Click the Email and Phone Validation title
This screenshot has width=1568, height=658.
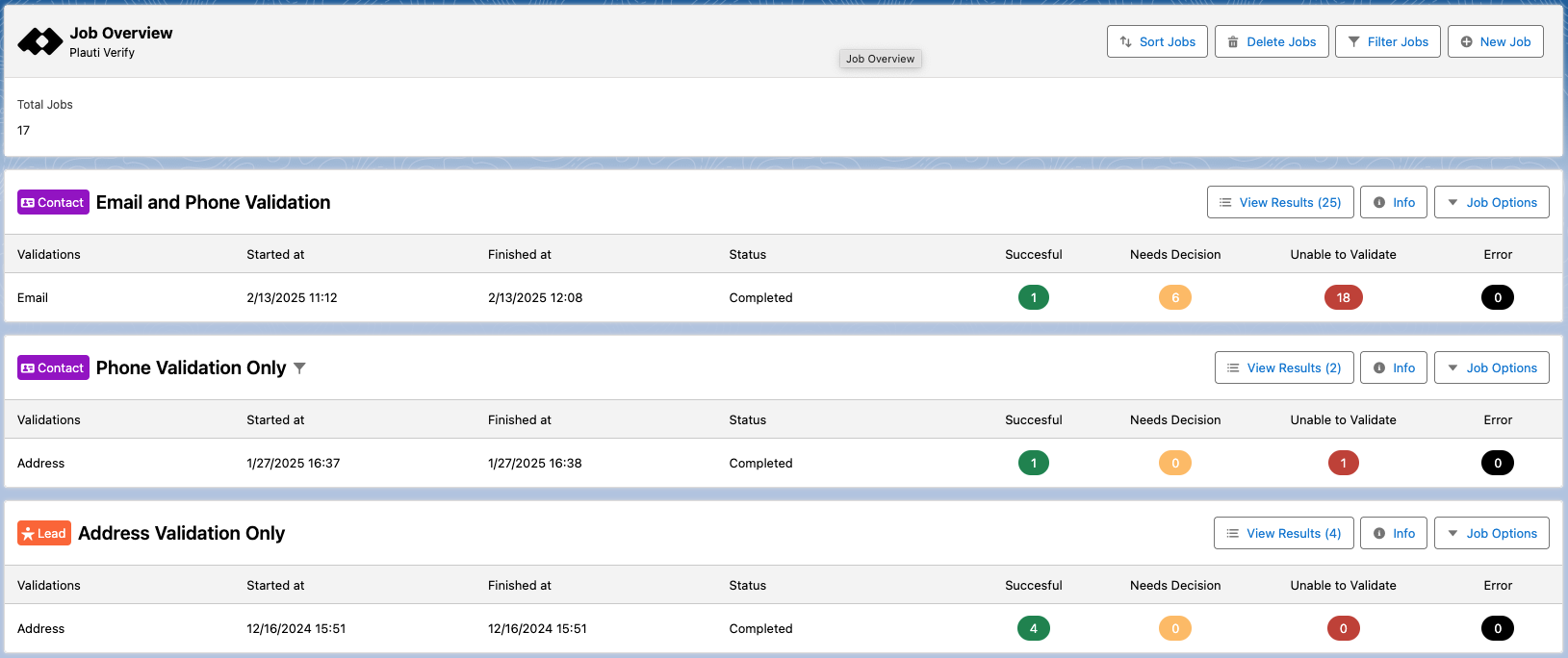(x=214, y=202)
